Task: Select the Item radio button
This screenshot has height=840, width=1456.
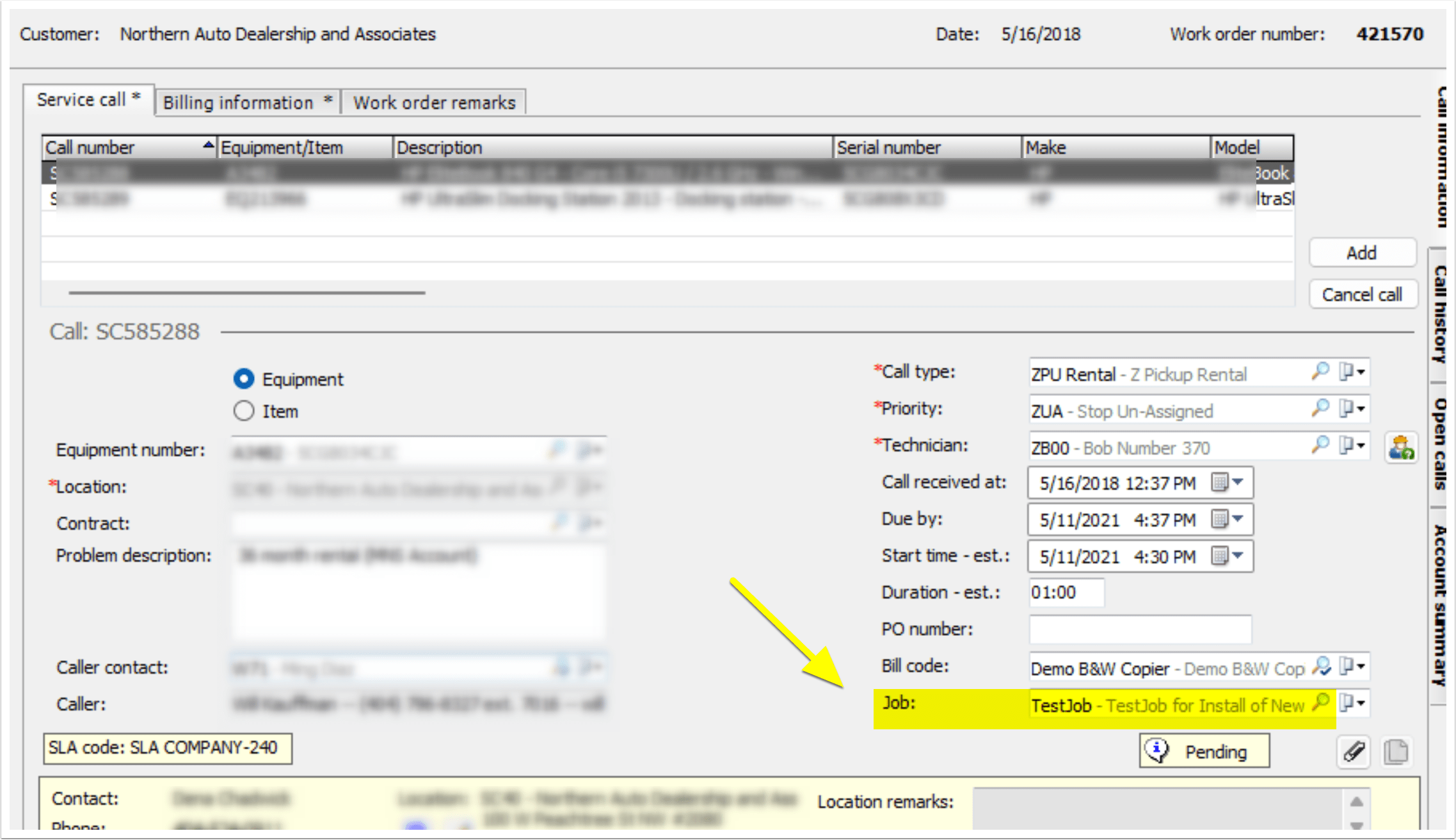Action: pyautogui.click(x=244, y=411)
